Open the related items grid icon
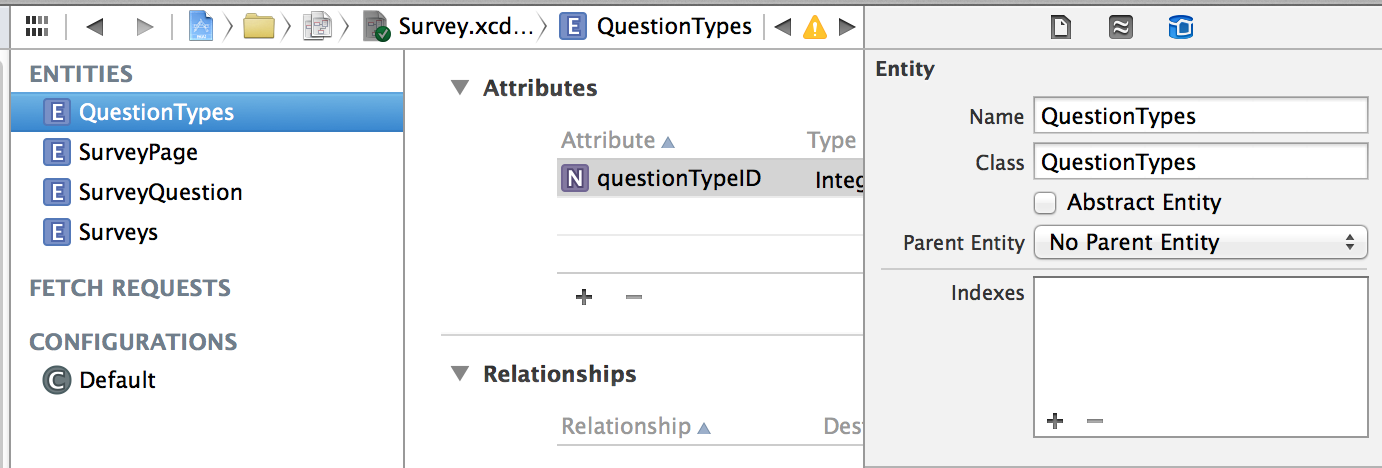 pos(37,26)
